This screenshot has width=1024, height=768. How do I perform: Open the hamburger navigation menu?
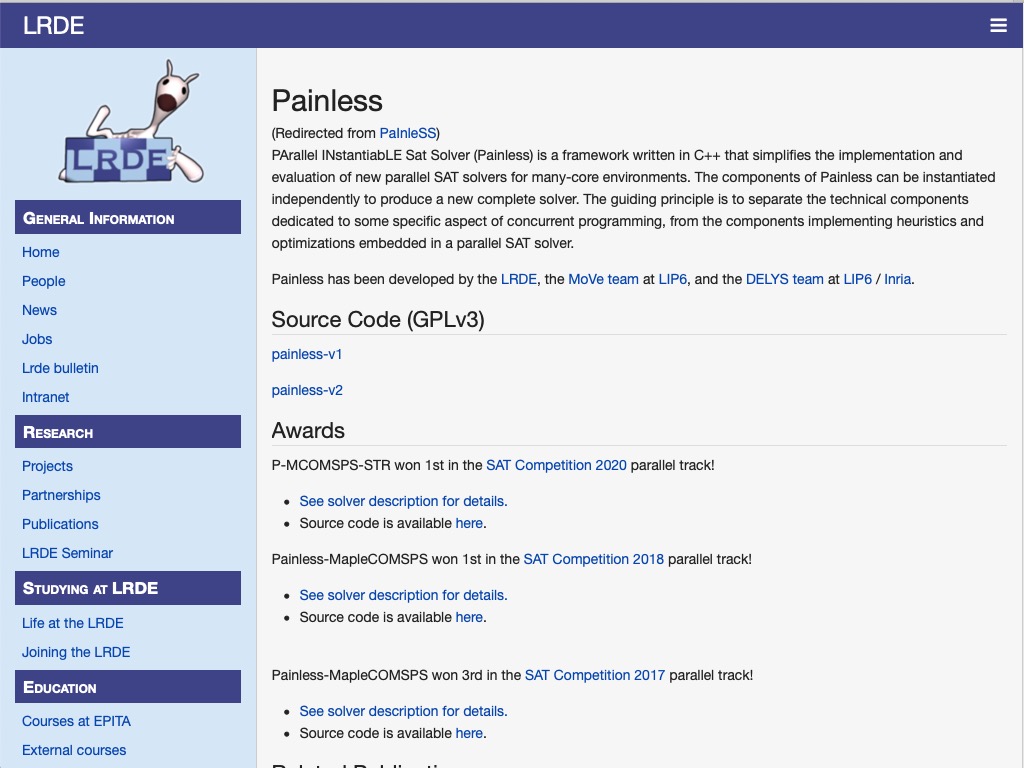tap(998, 25)
